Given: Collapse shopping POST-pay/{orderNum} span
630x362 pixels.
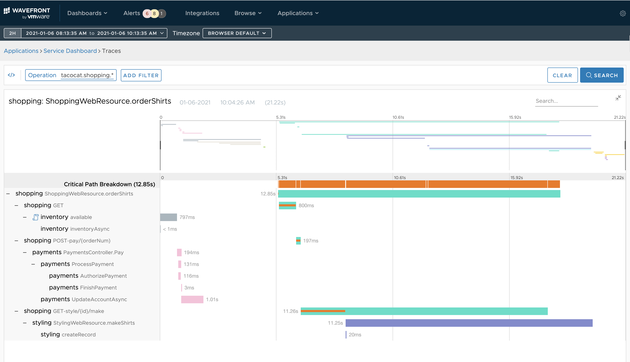Looking at the screenshot, I should [x=16, y=241].
